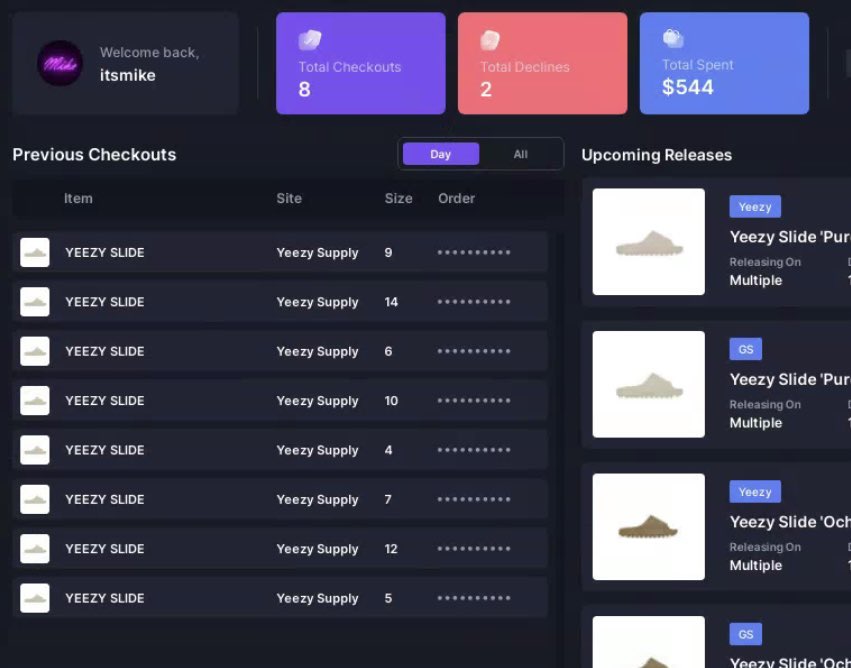
Task: Click the Yeezy tag above third release card
Action: (x=755, y=492)
